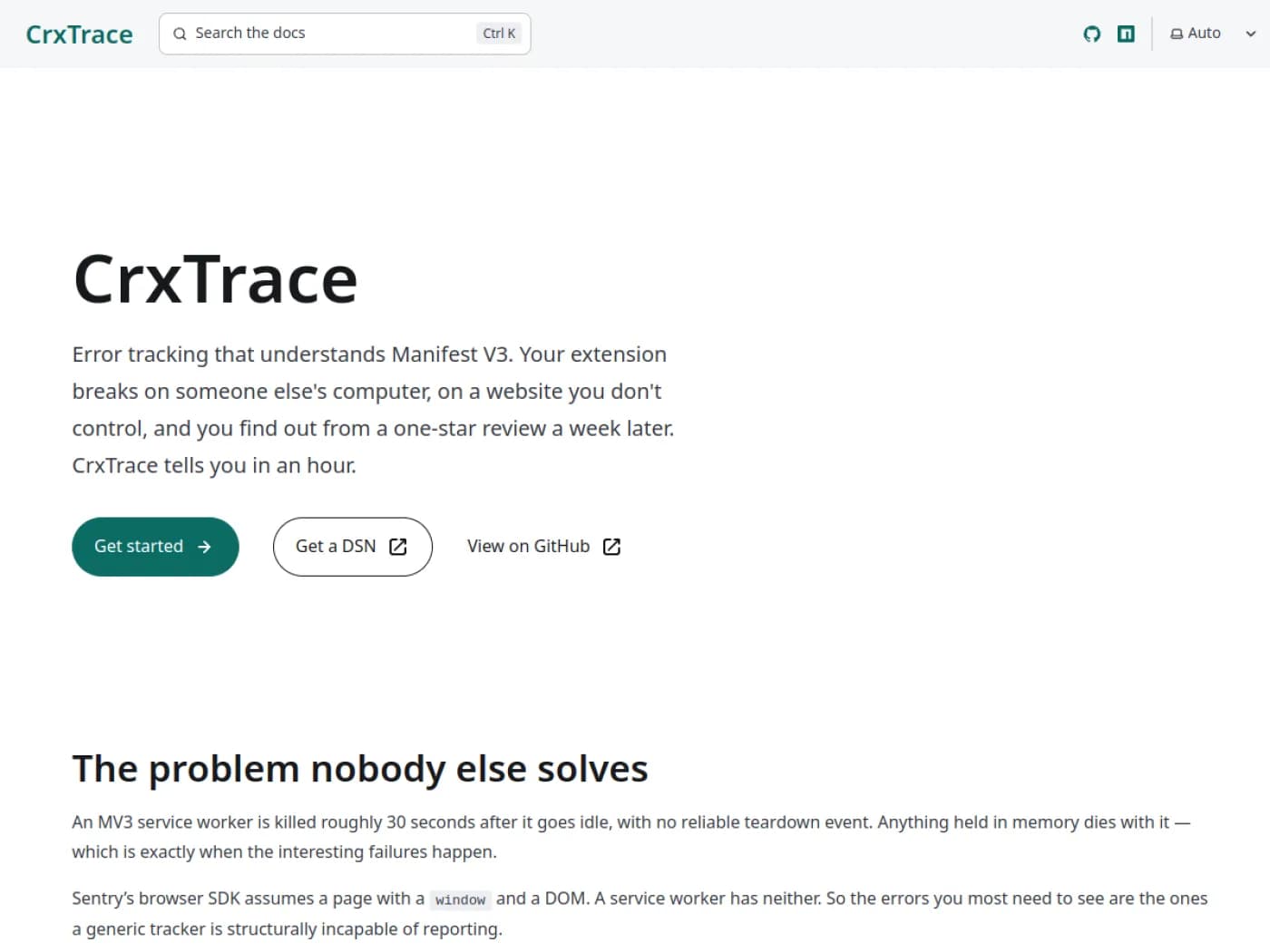
Task: Click the text "a generic tracker is structurally incapable of reporting."
Action: 287,929
